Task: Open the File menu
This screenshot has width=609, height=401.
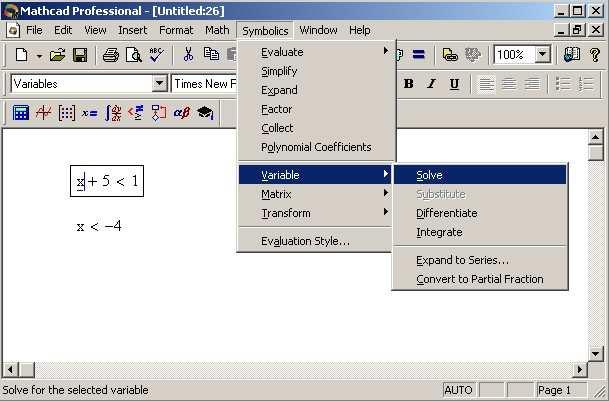Action: pyautogui.click(x=34, y=30)
